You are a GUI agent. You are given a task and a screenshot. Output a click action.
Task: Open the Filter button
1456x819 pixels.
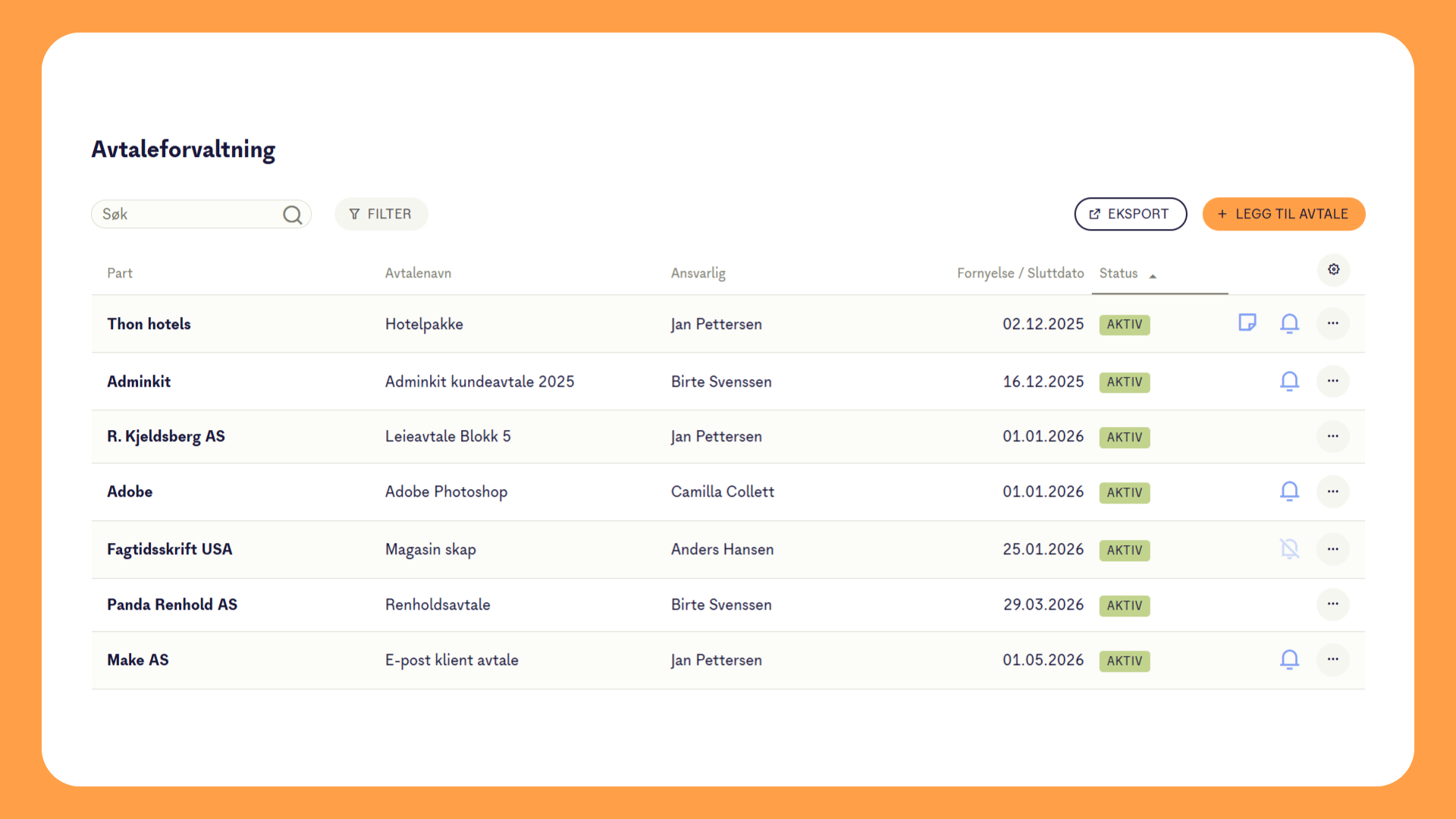click(381, 214)
